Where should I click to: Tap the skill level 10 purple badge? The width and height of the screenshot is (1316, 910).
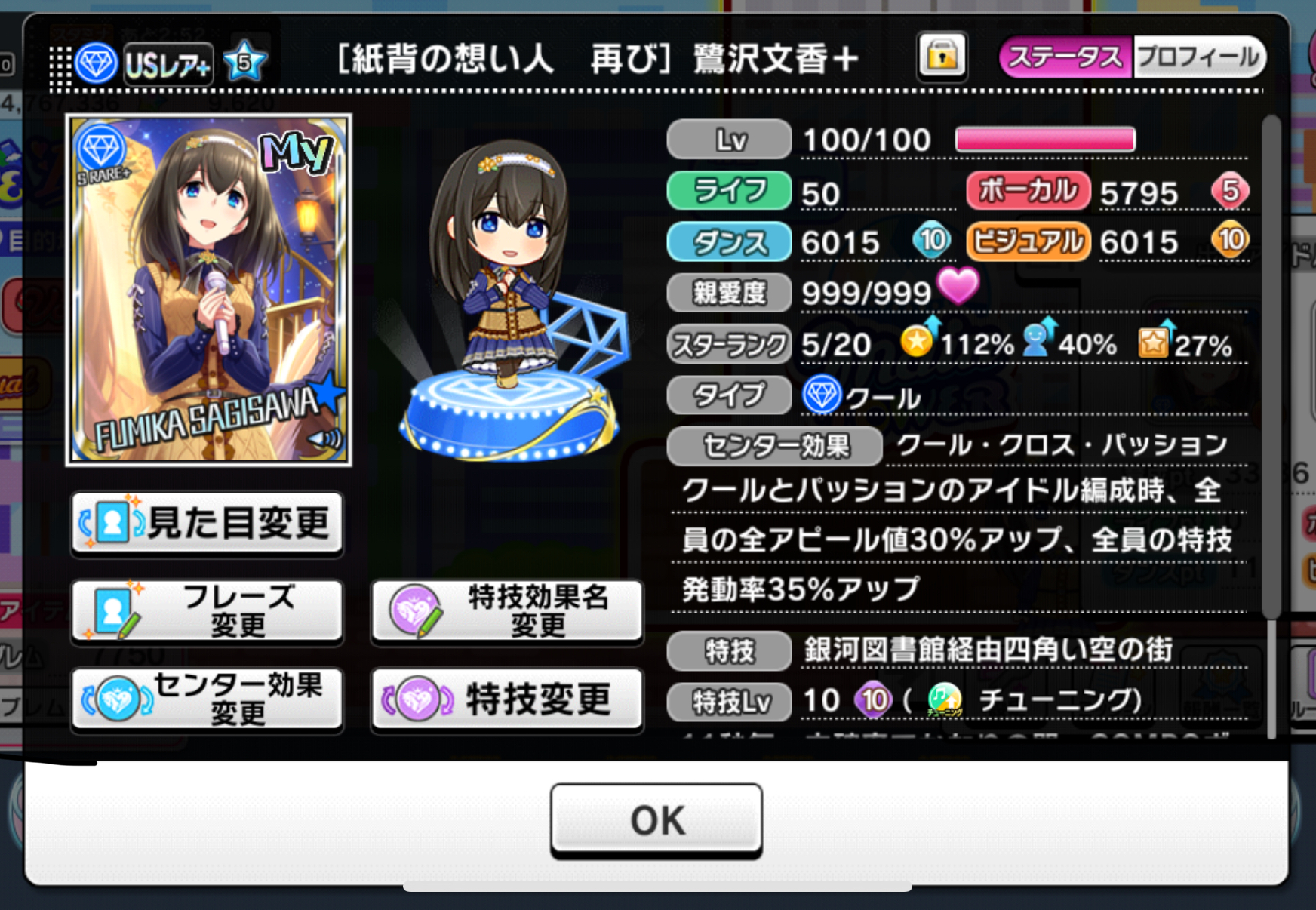873,700
